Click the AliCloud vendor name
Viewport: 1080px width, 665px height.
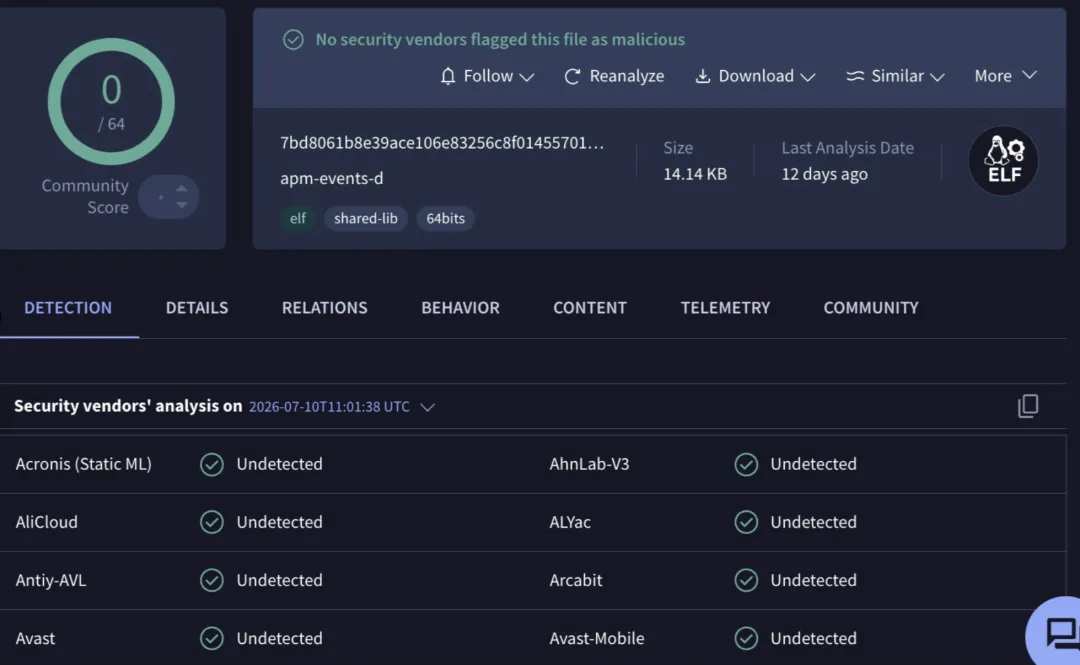click(47, 522)
